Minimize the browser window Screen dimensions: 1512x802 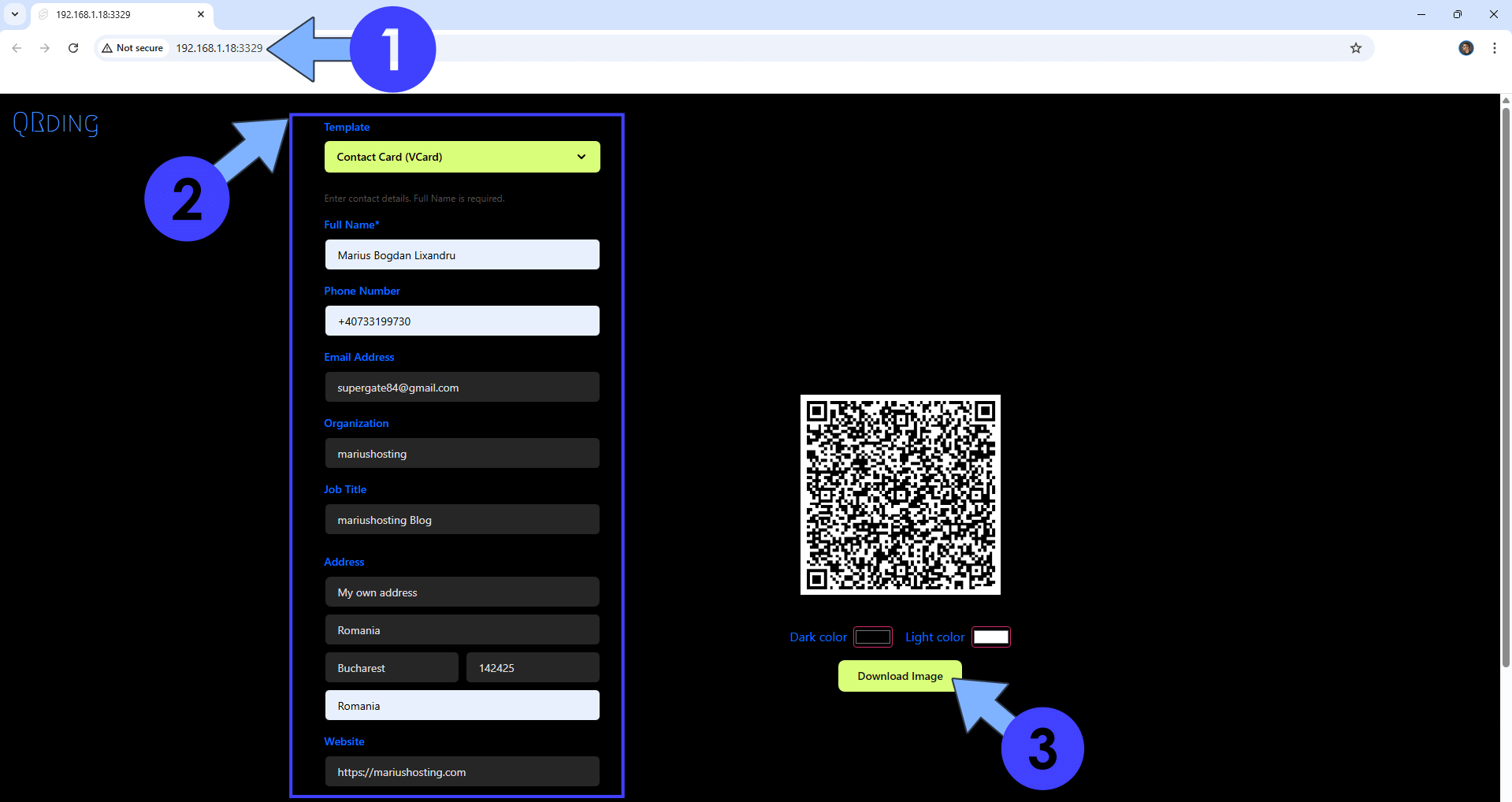1421,14
